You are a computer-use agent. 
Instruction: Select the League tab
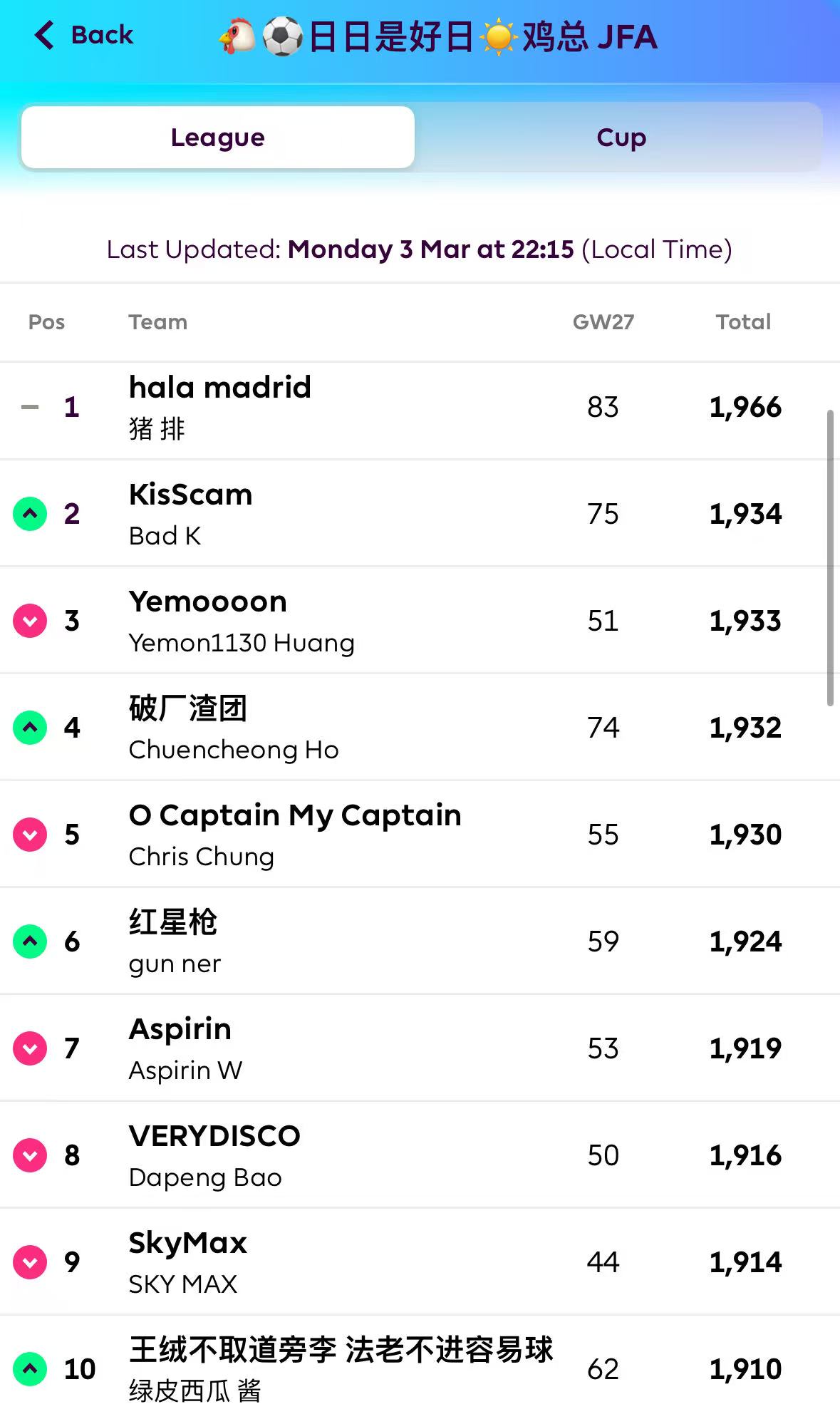218,138
